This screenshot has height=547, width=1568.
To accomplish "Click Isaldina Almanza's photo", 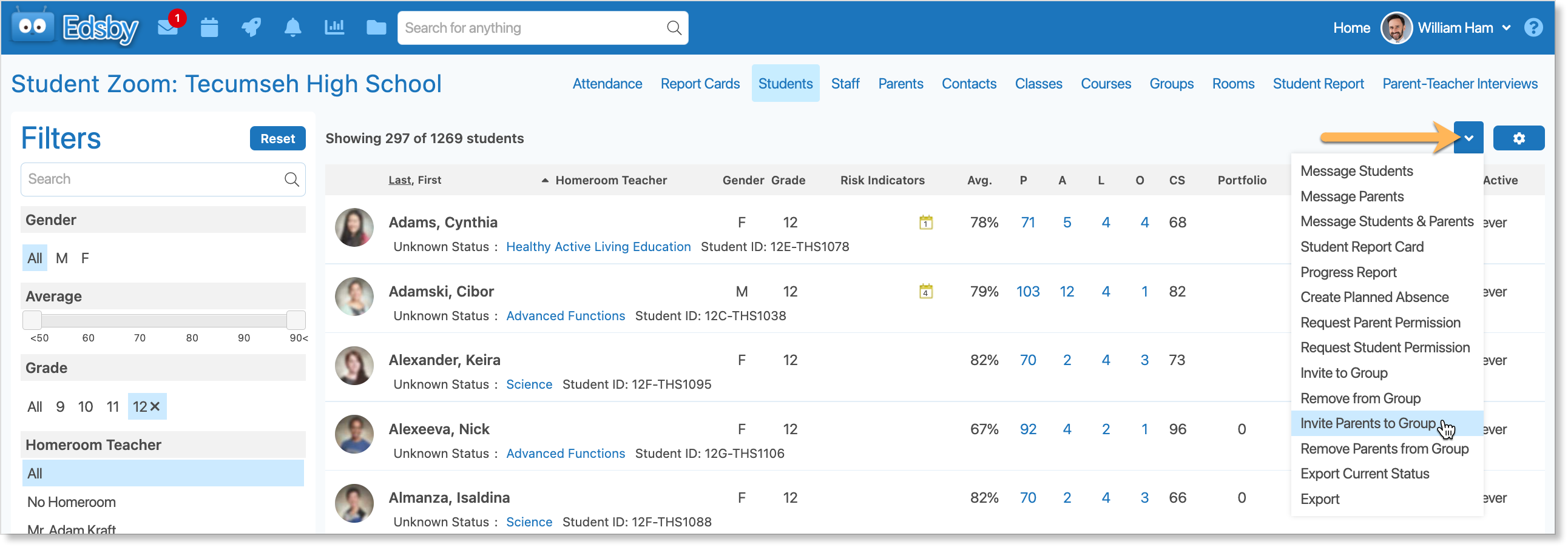I will click(x=354, y=503).
